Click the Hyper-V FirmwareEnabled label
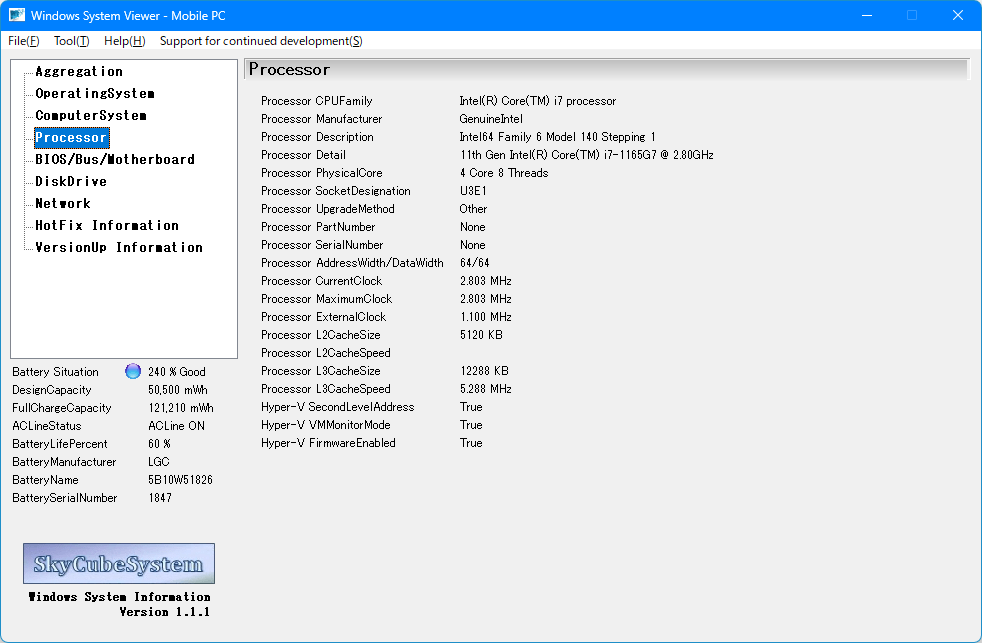This screenshot has width=982, height=643. [328, 443]
